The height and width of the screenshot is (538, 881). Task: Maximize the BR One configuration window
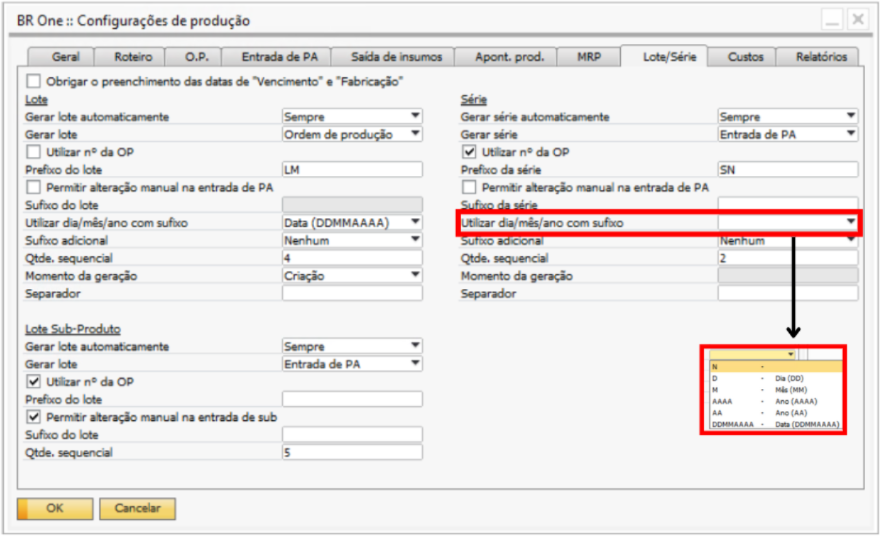tap(832, 20)
